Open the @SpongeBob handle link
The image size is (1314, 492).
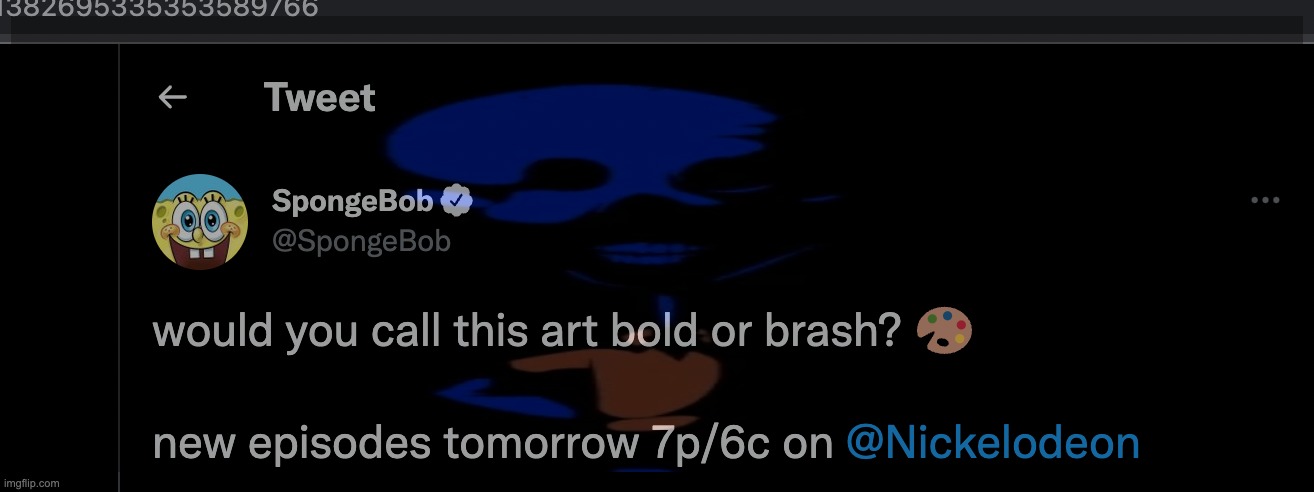[x=361, y=241]
